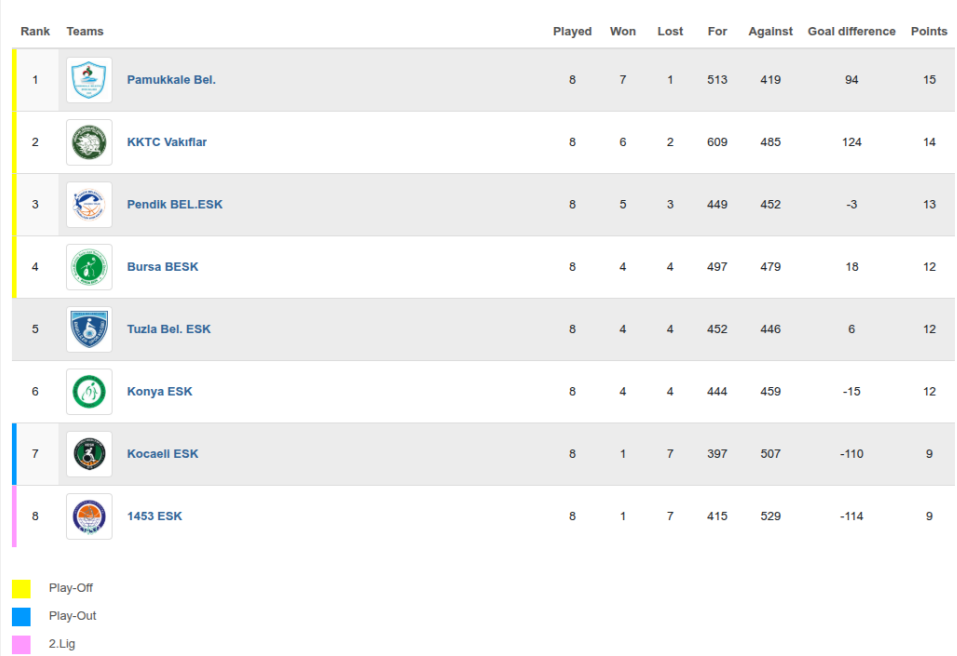957x656 pixels.
Task: Click the yellow Play-Off legend swatch
Action: (22, 588)
